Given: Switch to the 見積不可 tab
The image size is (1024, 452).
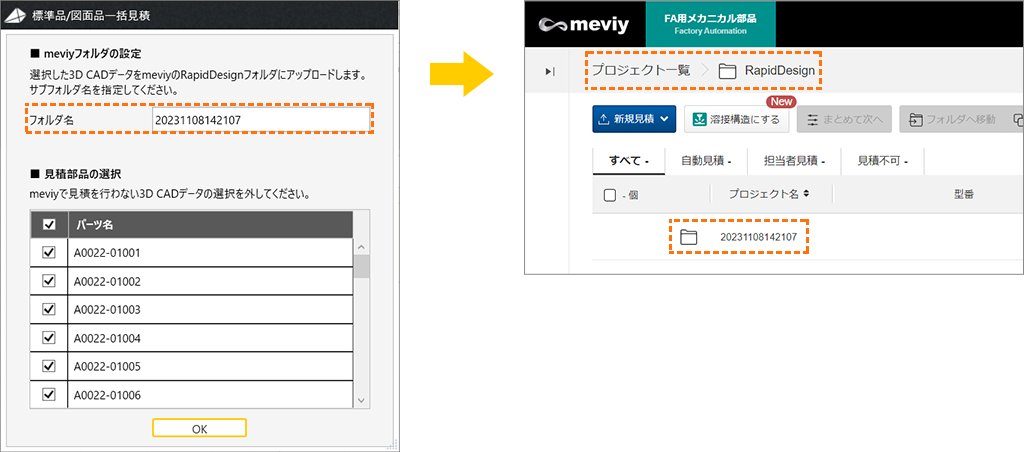Looking at the screenshot, I should click(883, 161).
